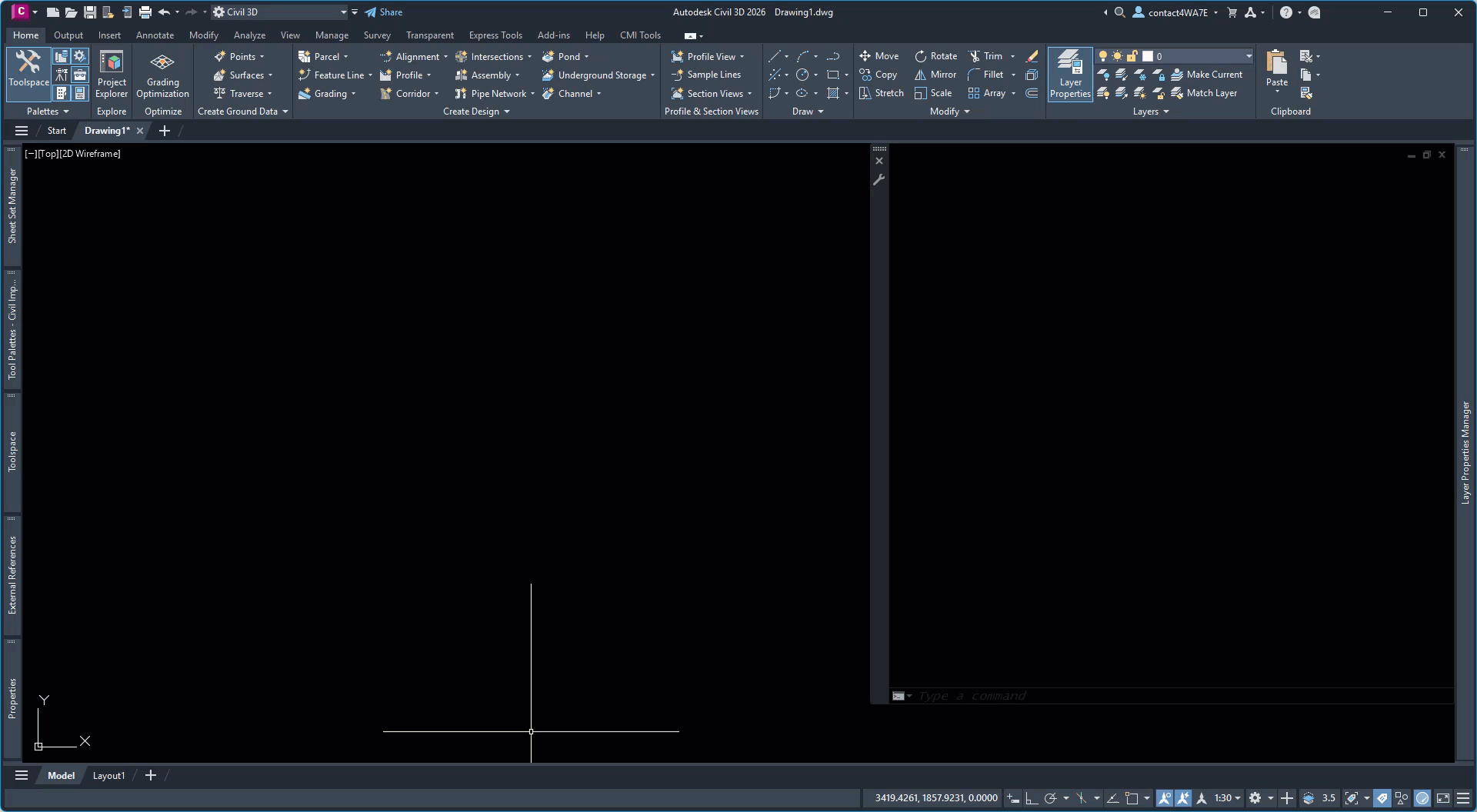The height and width of the screenshot is (812, 1477).
Task: Click the Plot print icon
Action: click(145, 12)
